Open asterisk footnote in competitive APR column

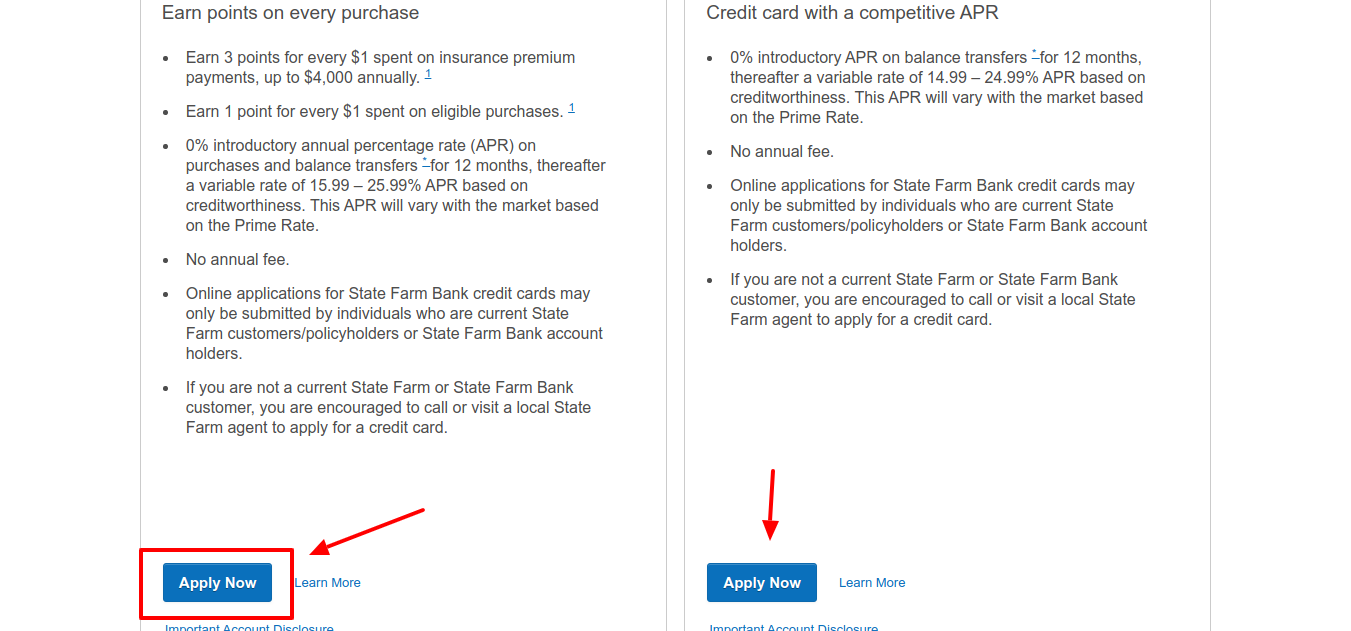click(x=1035, y=54)
